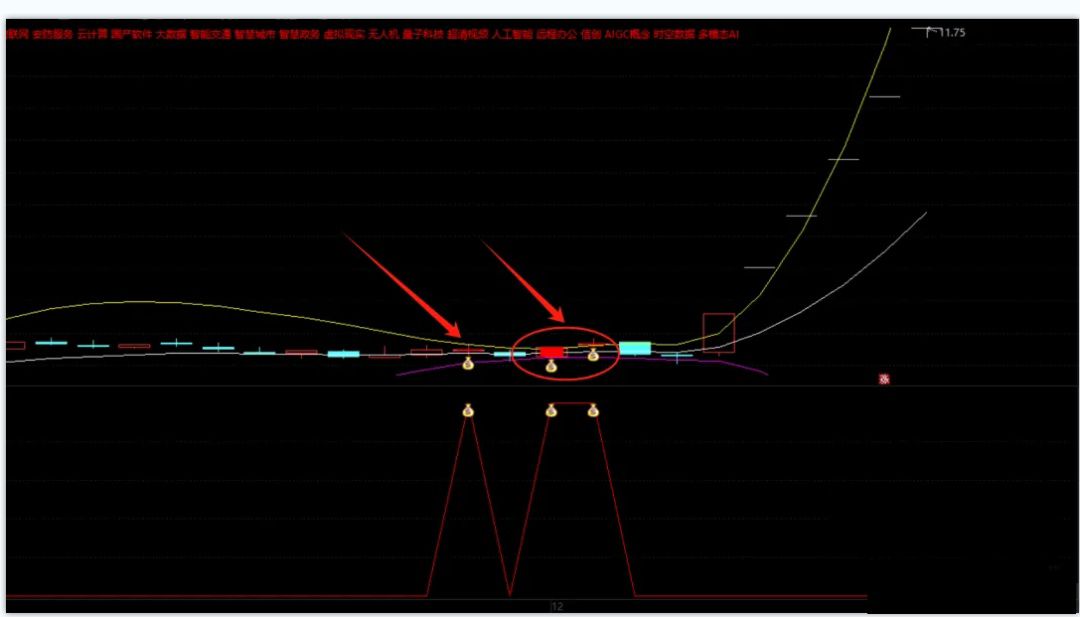Click the 大数据 concept tag
This screenshot has width=1080, height=617.
[x=171, y=34]
